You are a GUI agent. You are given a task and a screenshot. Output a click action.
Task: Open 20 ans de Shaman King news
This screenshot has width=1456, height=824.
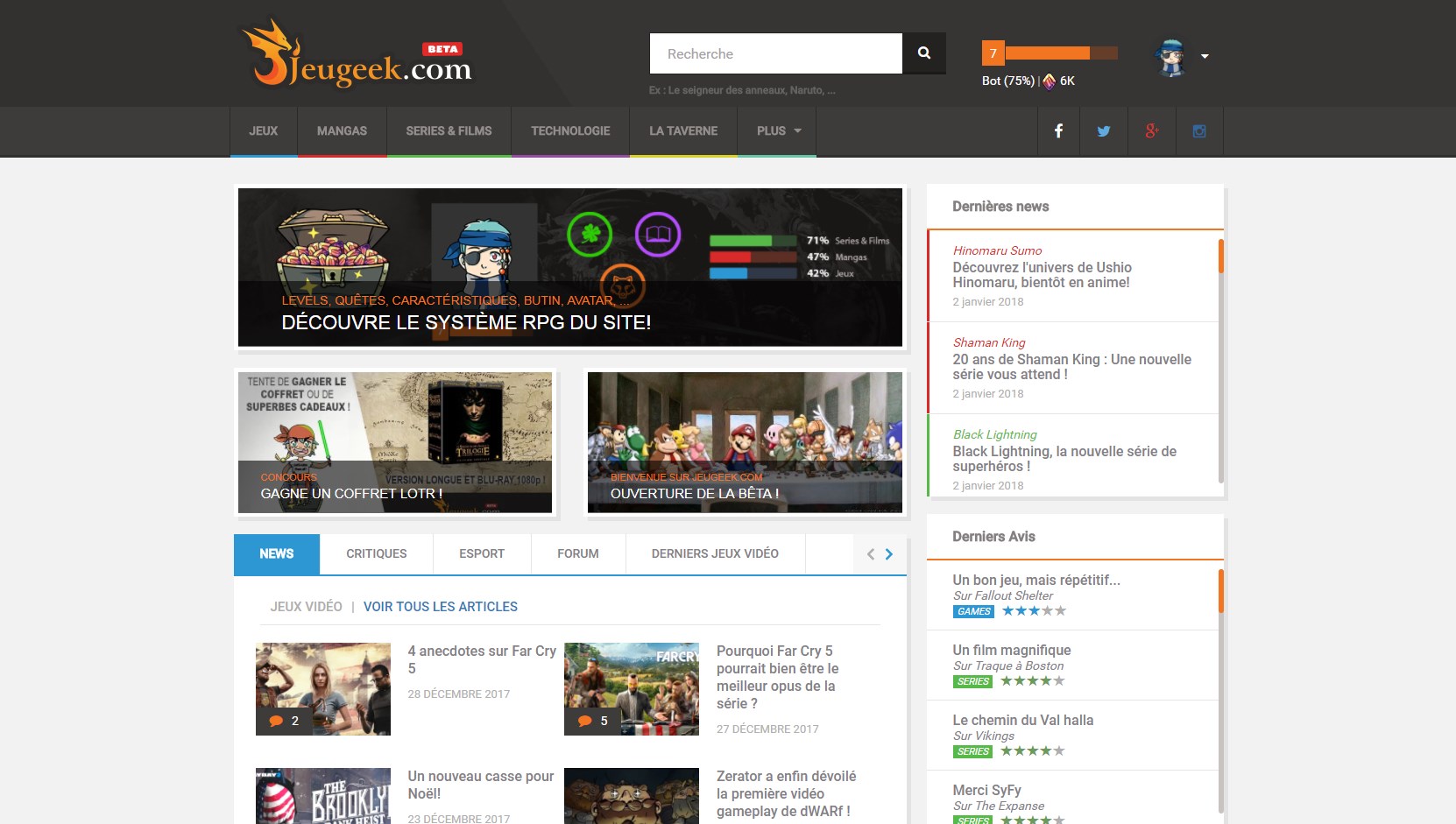point(1073,368)
